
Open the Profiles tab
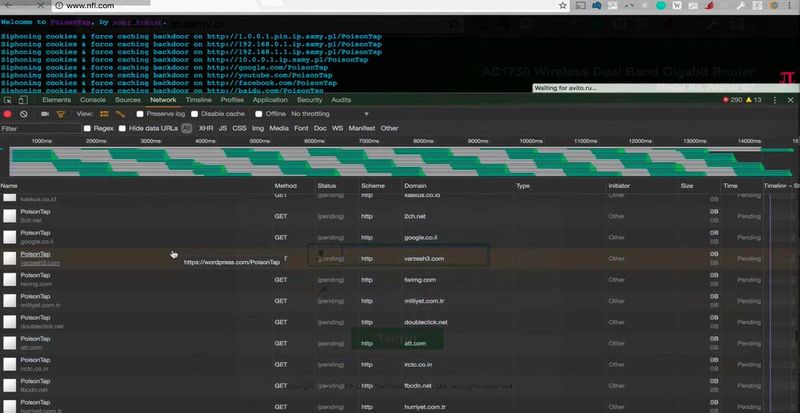tap(232, 100)
